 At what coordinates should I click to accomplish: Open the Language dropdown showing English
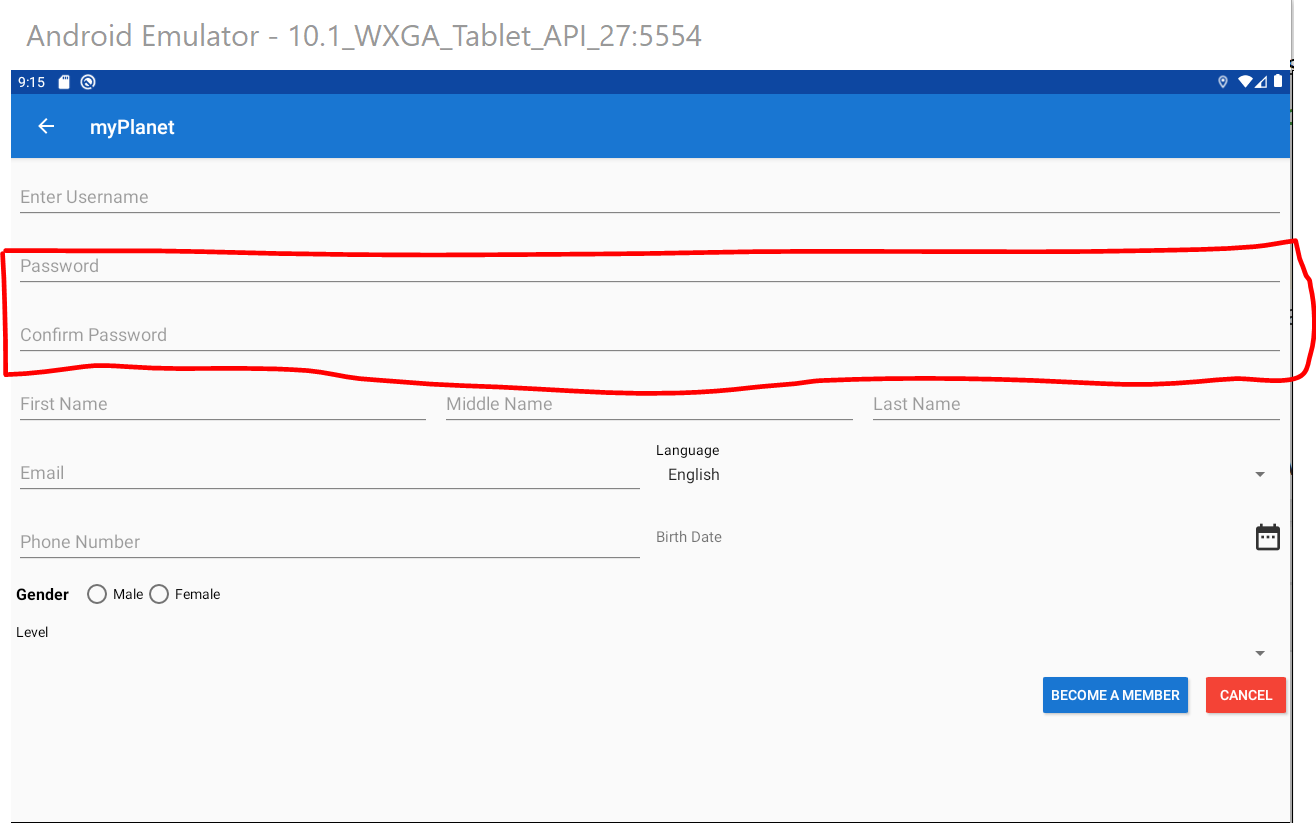pos(1258,473)
